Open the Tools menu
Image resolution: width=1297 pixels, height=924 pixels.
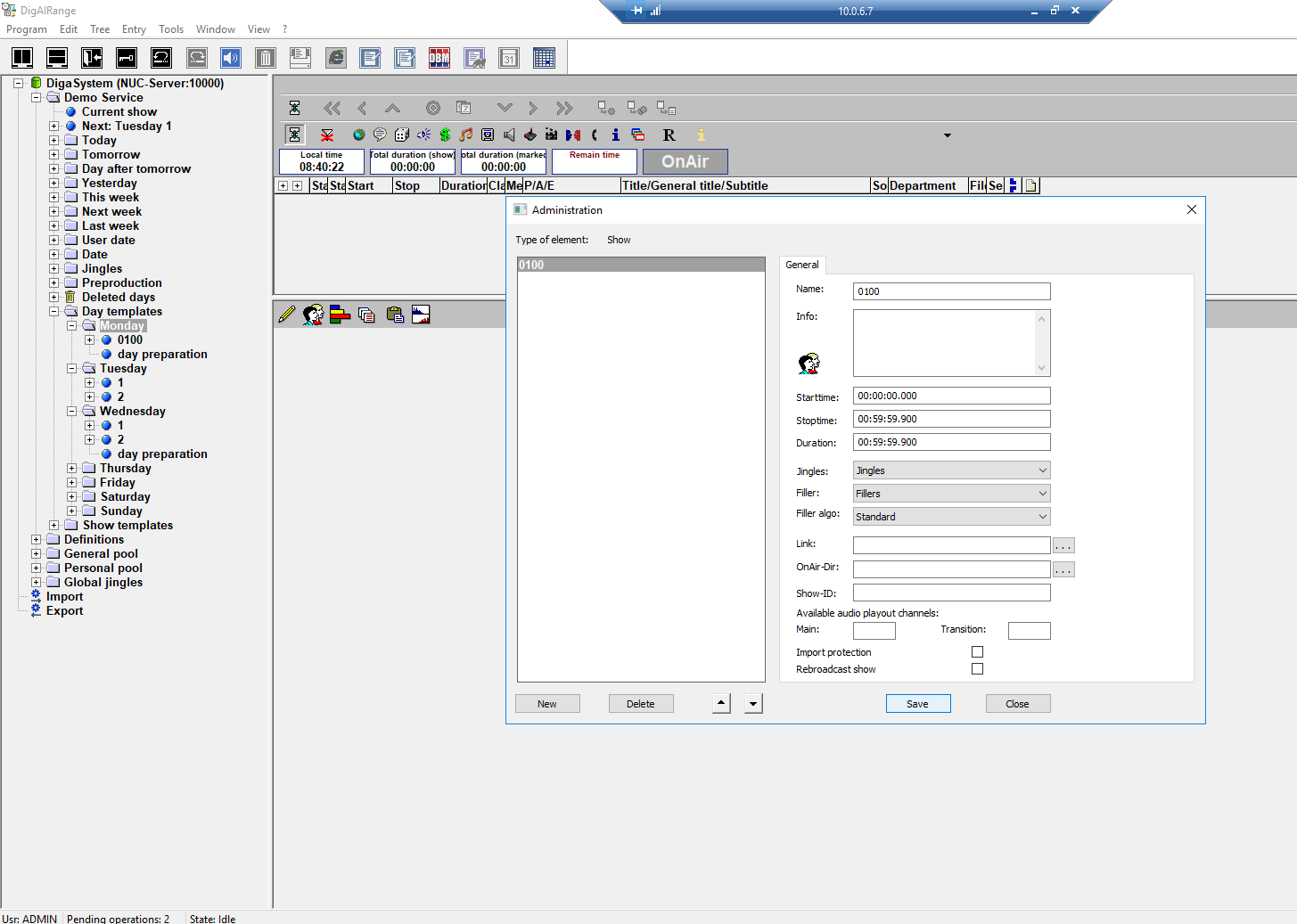[x=171, y=29]
